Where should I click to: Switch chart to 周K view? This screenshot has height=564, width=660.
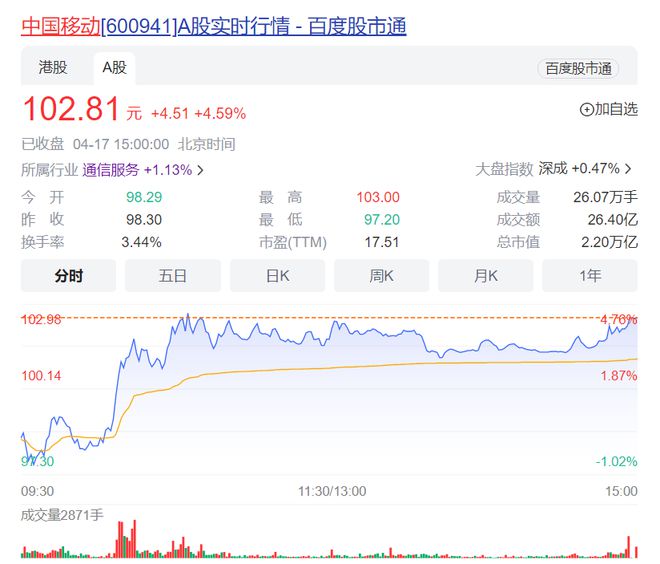point(381,276)
